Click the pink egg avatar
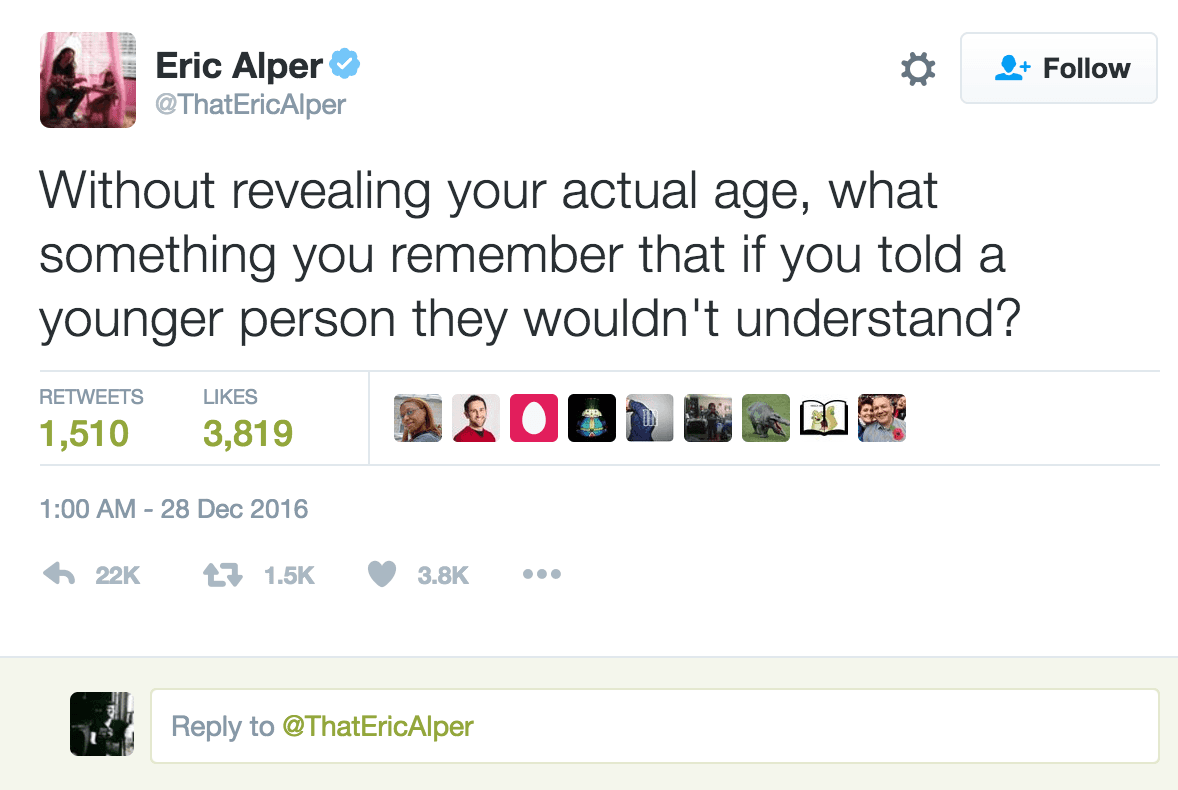This screenshot has width=1178, height=790. (533, 418)
